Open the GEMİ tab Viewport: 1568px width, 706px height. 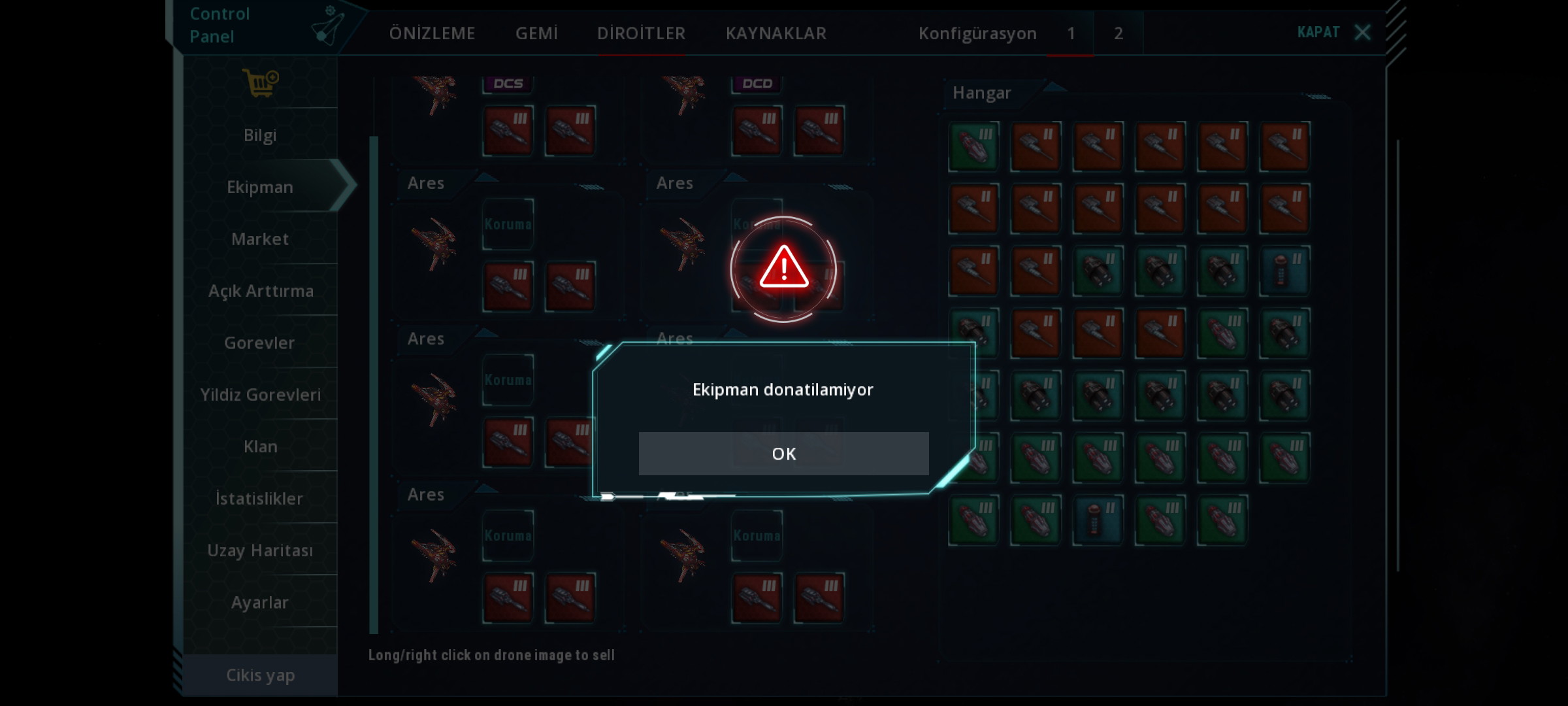(536, 33)
